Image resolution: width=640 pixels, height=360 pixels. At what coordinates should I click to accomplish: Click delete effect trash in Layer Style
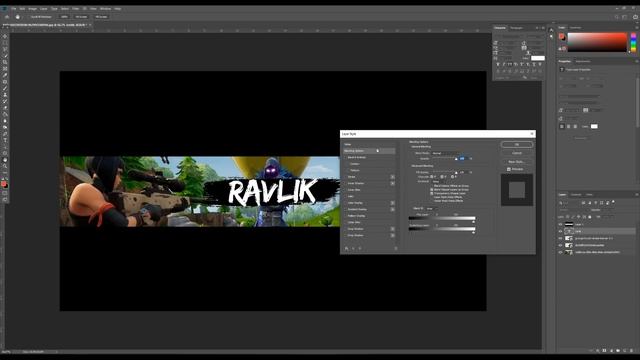[x=396, y=248]
